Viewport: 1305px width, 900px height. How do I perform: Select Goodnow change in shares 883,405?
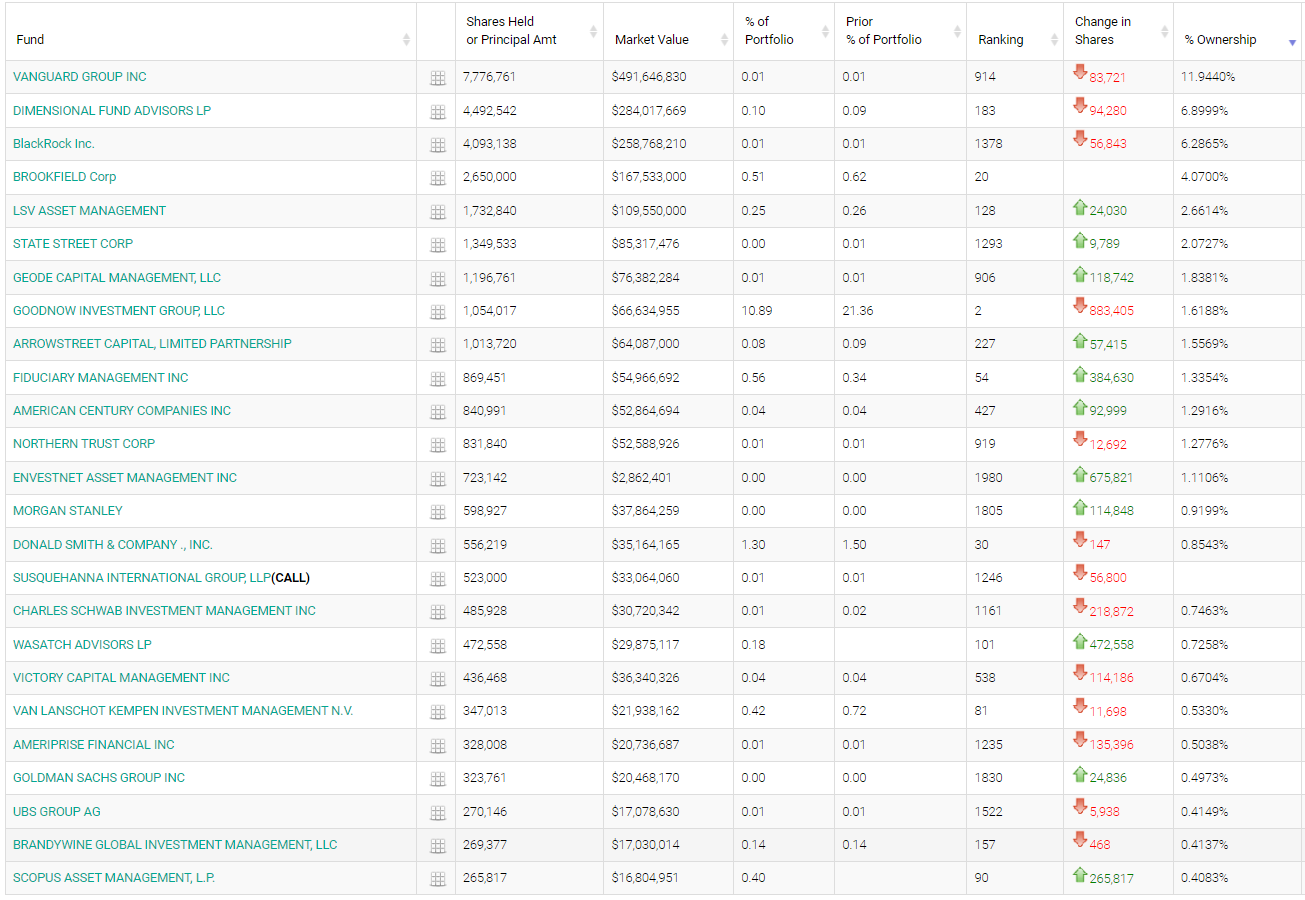pyautogui.click(x=1112, y=311)
